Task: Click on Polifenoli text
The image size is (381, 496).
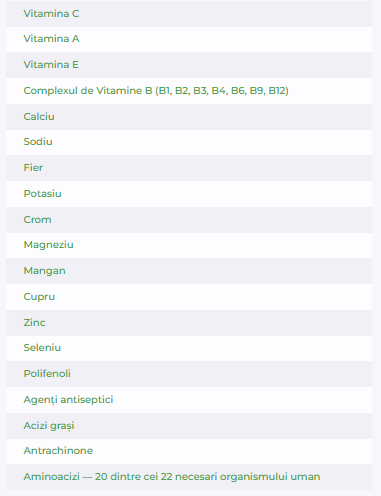Action: pos(47,374)
